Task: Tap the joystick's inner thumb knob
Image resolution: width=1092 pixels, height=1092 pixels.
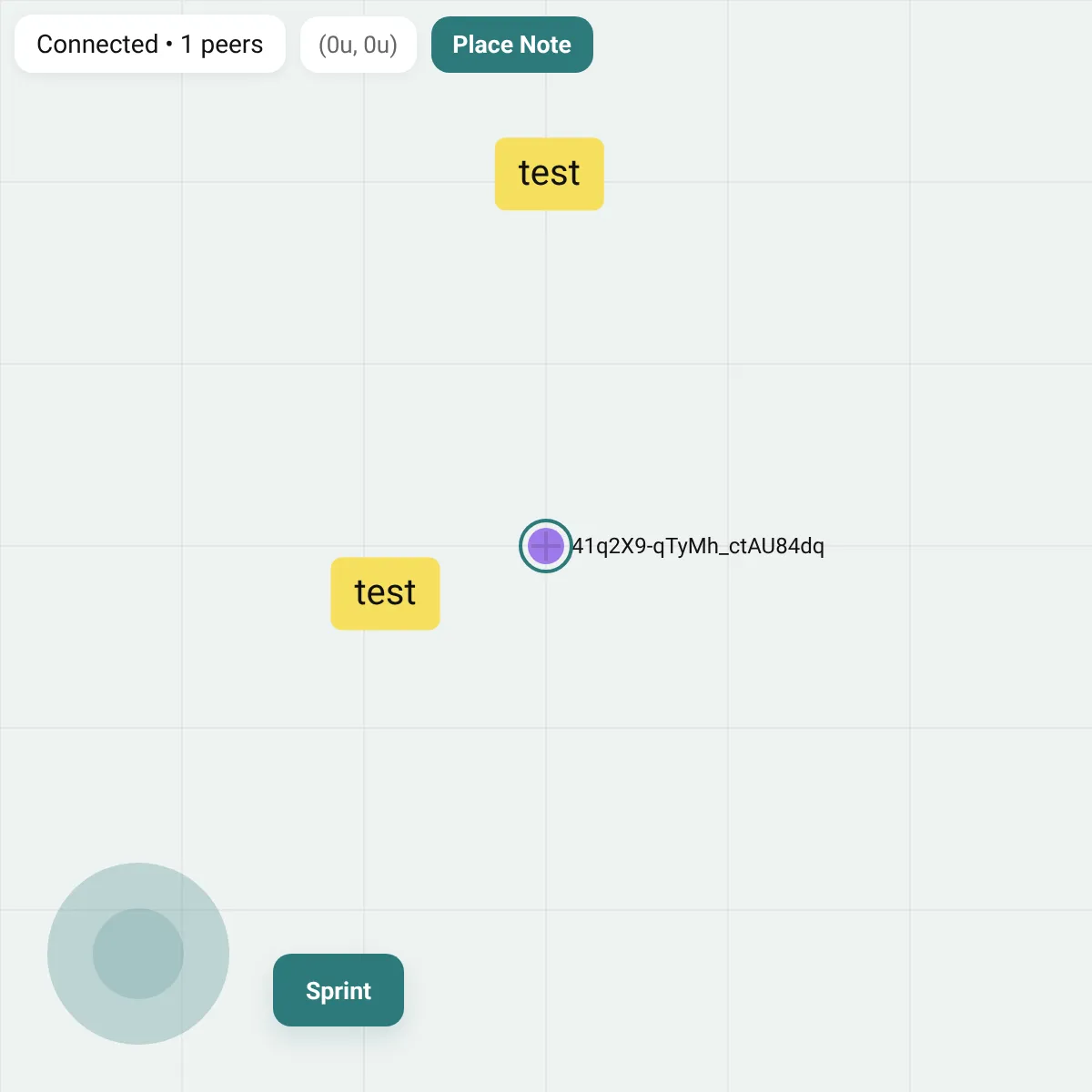Action: (x=138, y=954)
